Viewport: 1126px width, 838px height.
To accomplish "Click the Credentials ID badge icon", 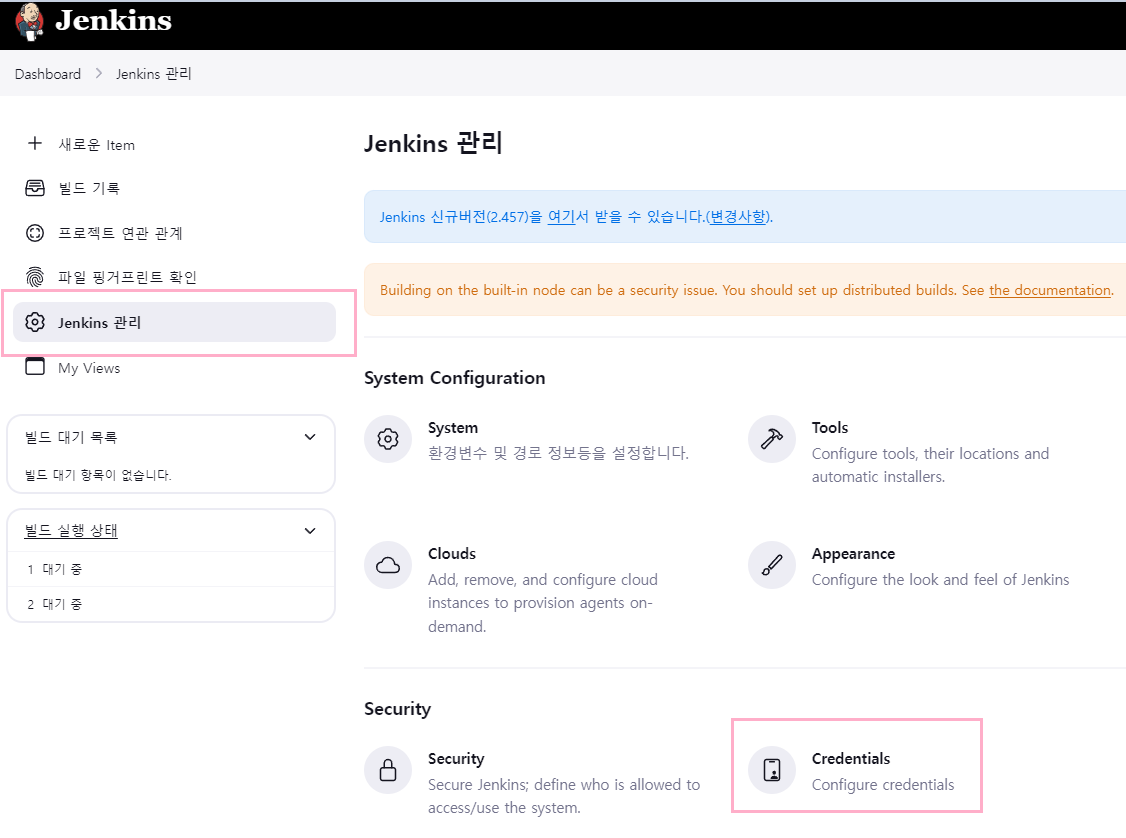I will pyautogui.click(x=772, y=770).
